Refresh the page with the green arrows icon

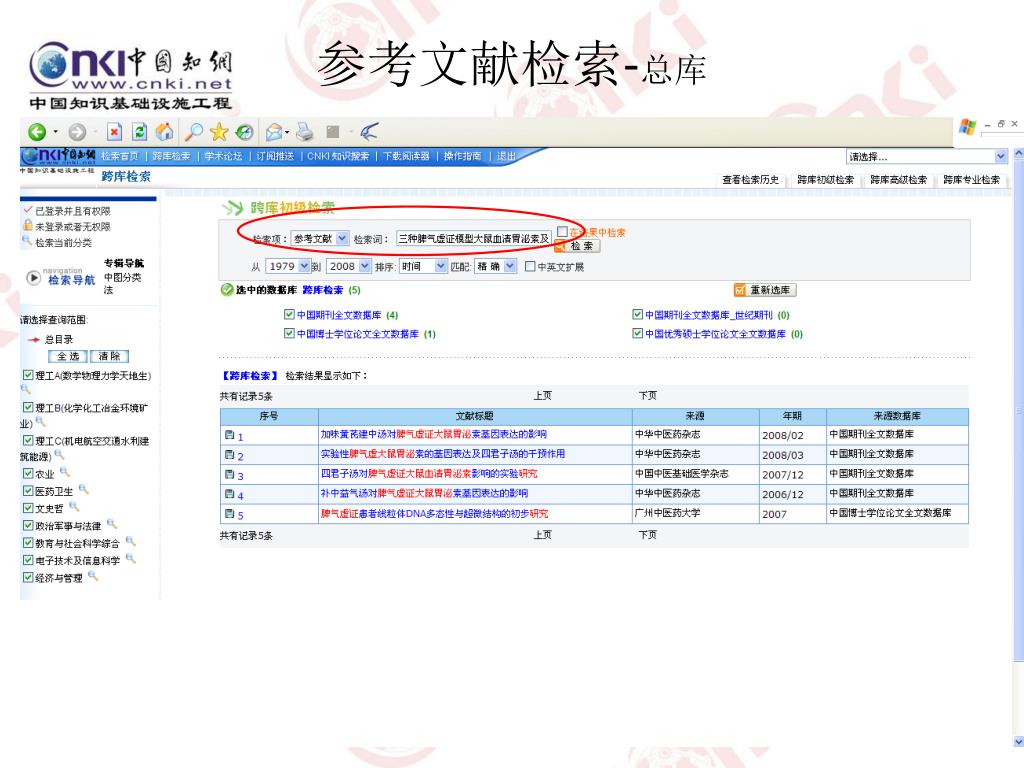click(x=139, y=132)
